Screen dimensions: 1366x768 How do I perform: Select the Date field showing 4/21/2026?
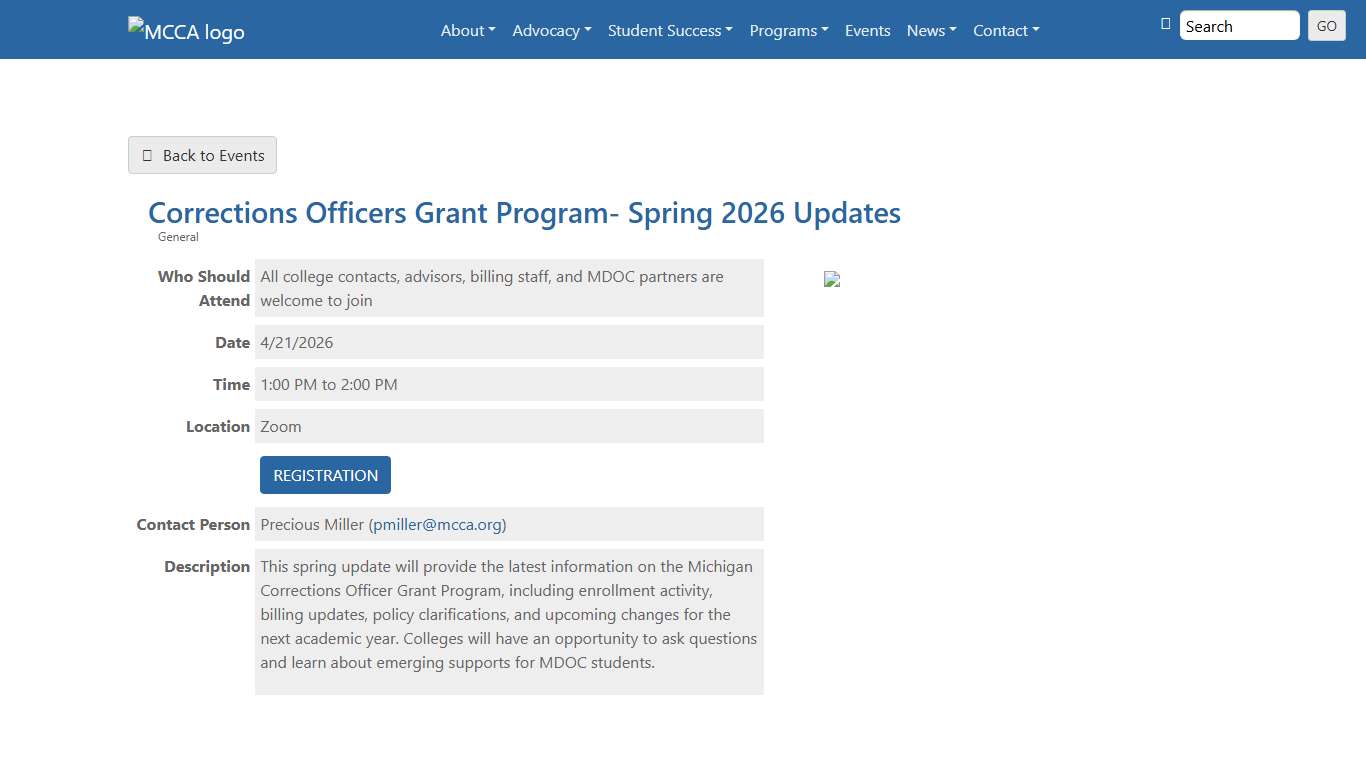pyautogui.click(x=509, y=342)
